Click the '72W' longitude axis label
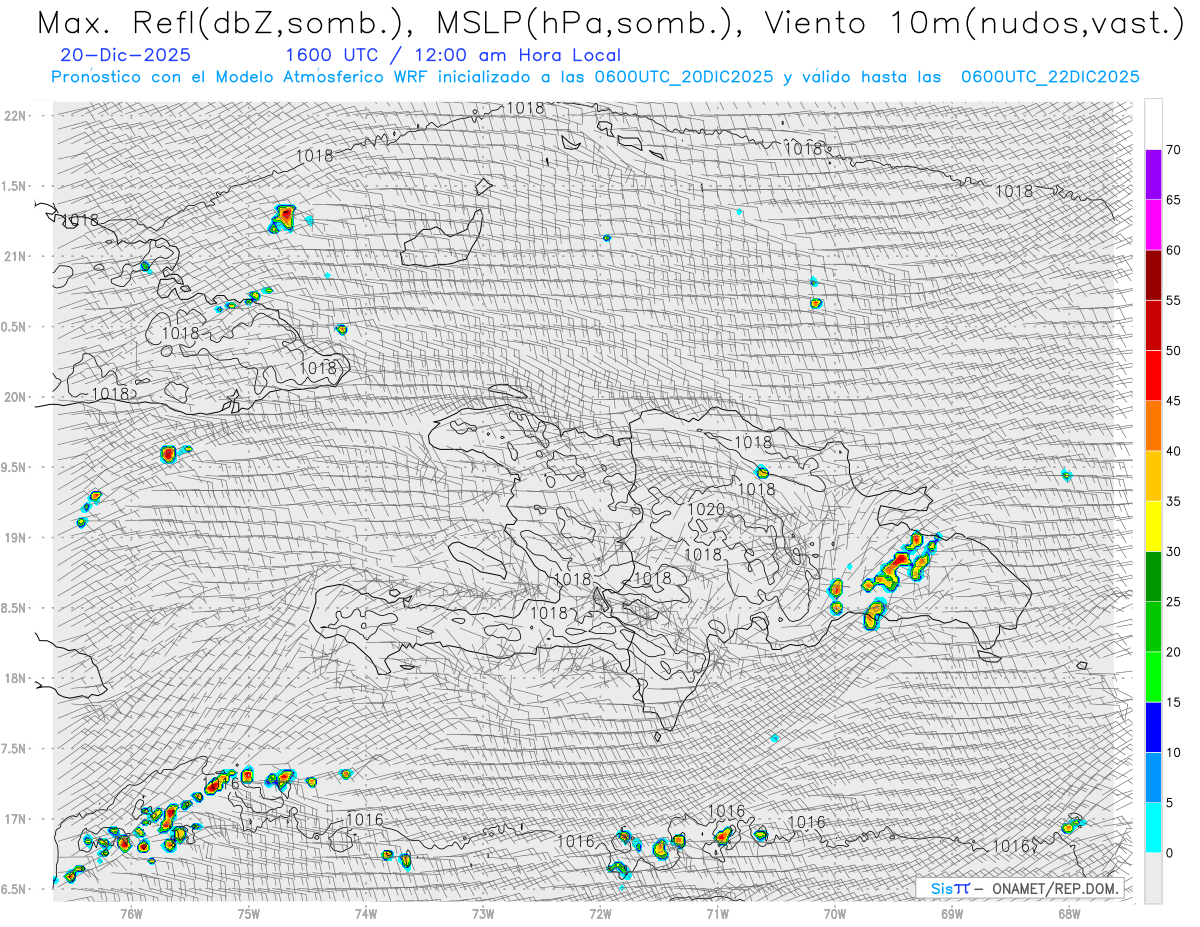Screen dimensions: 1200x927 [600, 913]
